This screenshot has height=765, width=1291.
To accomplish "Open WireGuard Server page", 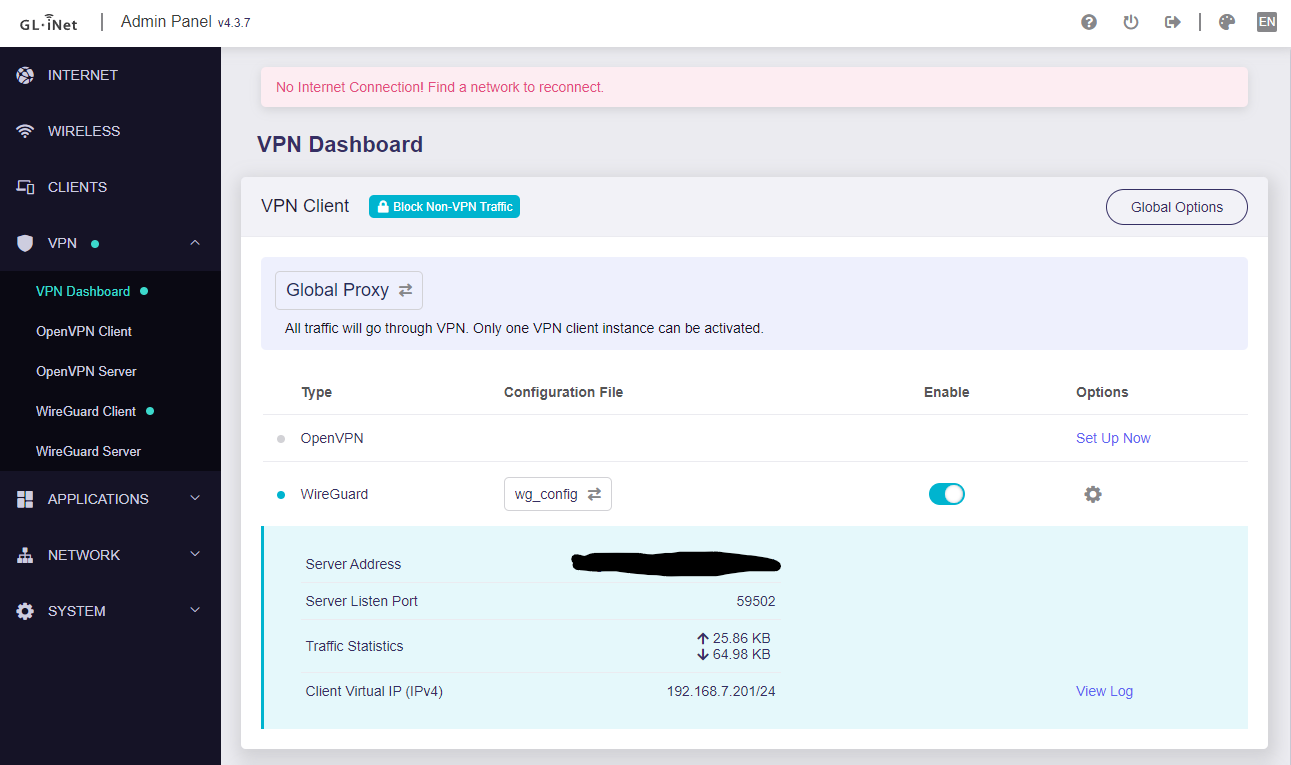I will pyautogui.click(x=88, y=451).
